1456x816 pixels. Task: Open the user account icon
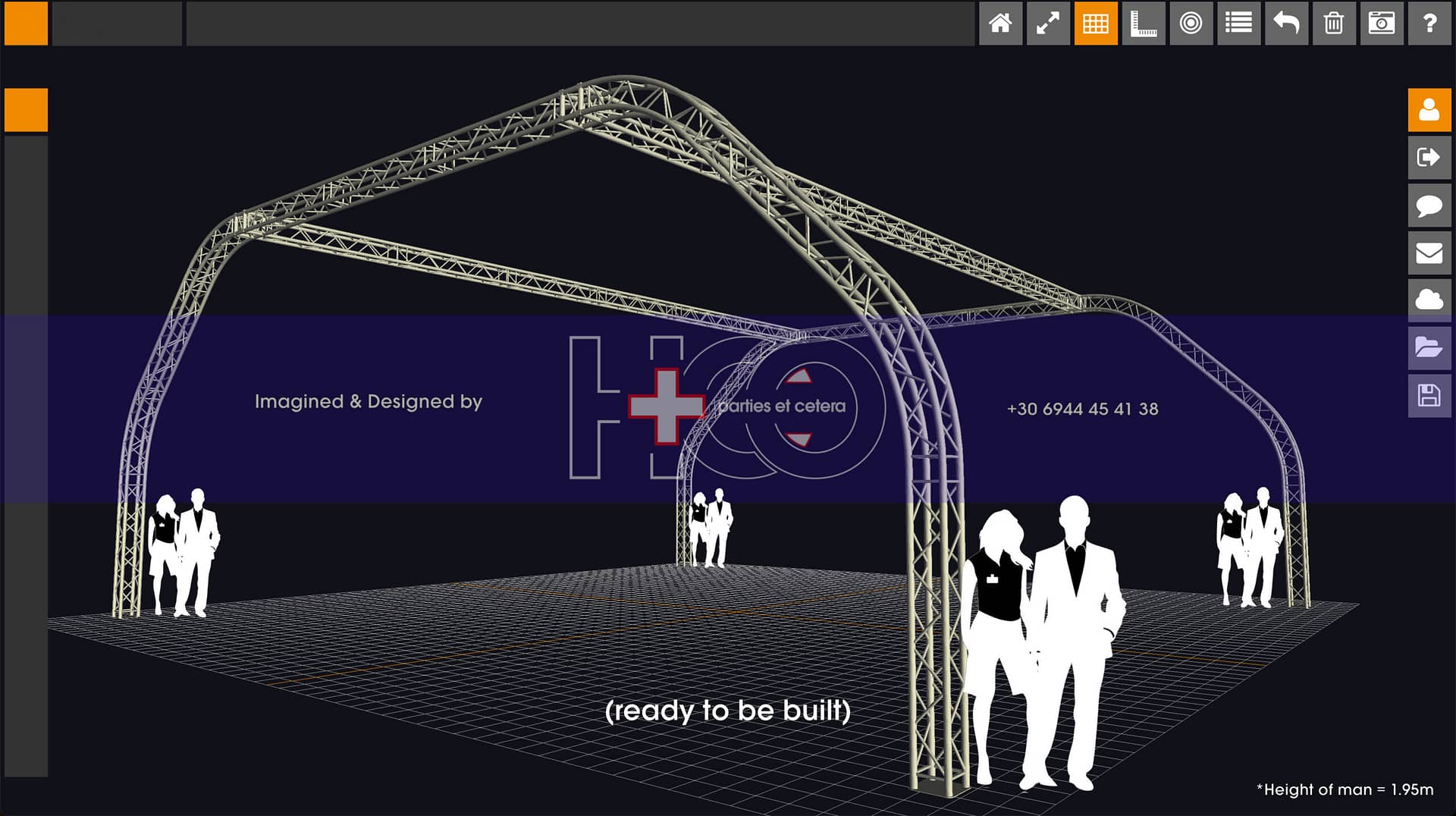click(1429, 110)
